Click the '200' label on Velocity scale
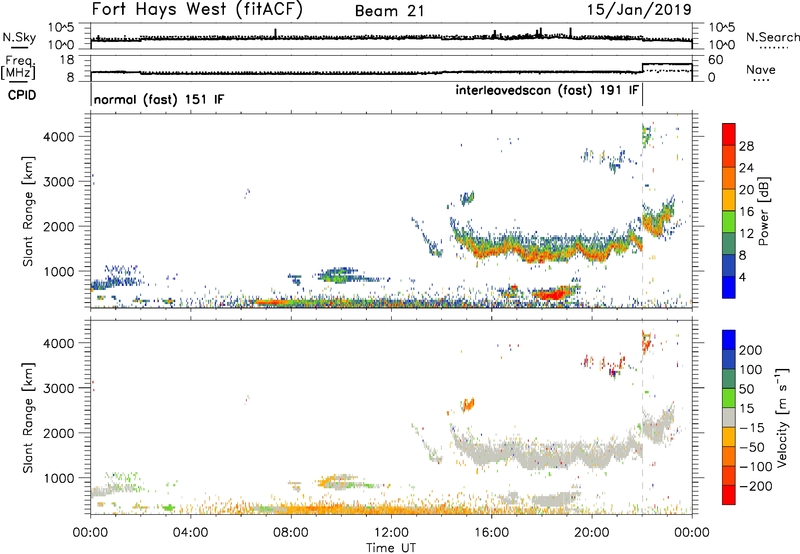Screen dimensions: 800x554 [751, 350]
